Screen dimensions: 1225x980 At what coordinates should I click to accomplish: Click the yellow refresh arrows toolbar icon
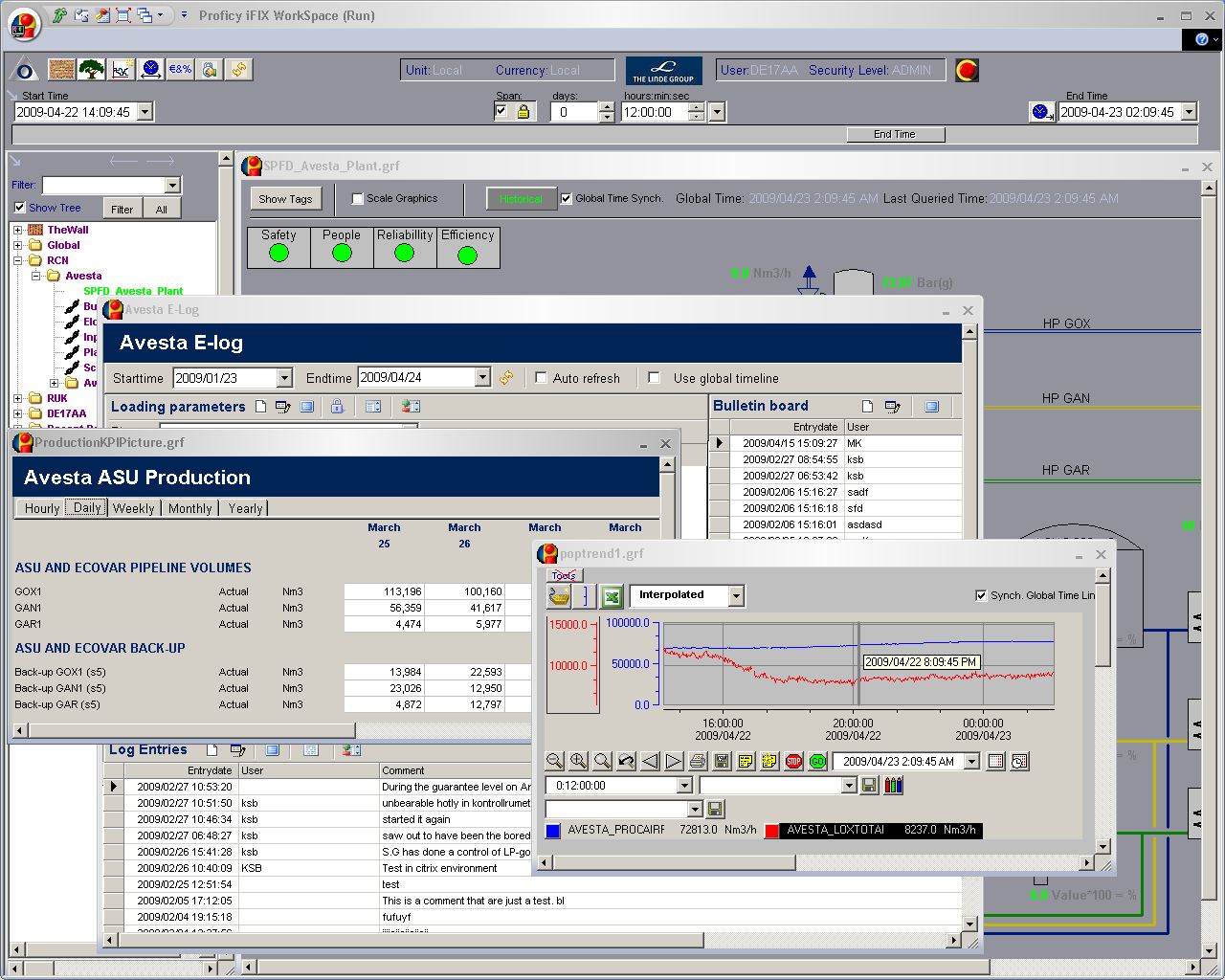239,70
